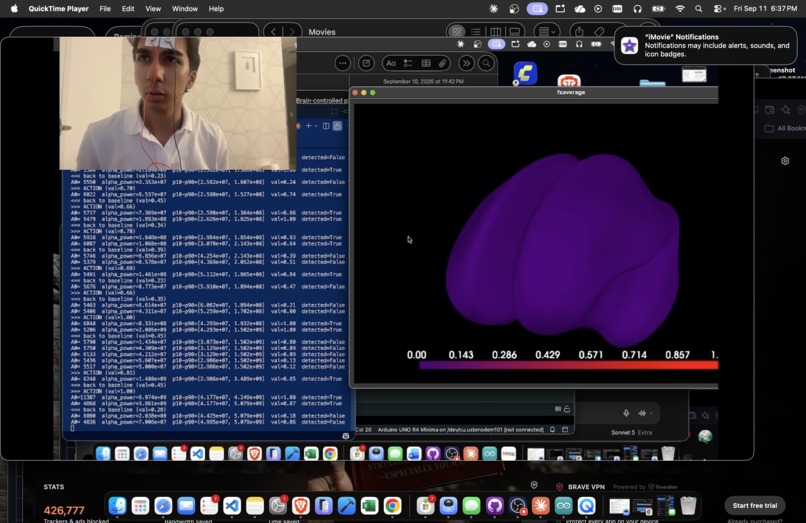Click Start free trial in Brave
This screenshot has width=806, height=523.
(x=755, y=506)
